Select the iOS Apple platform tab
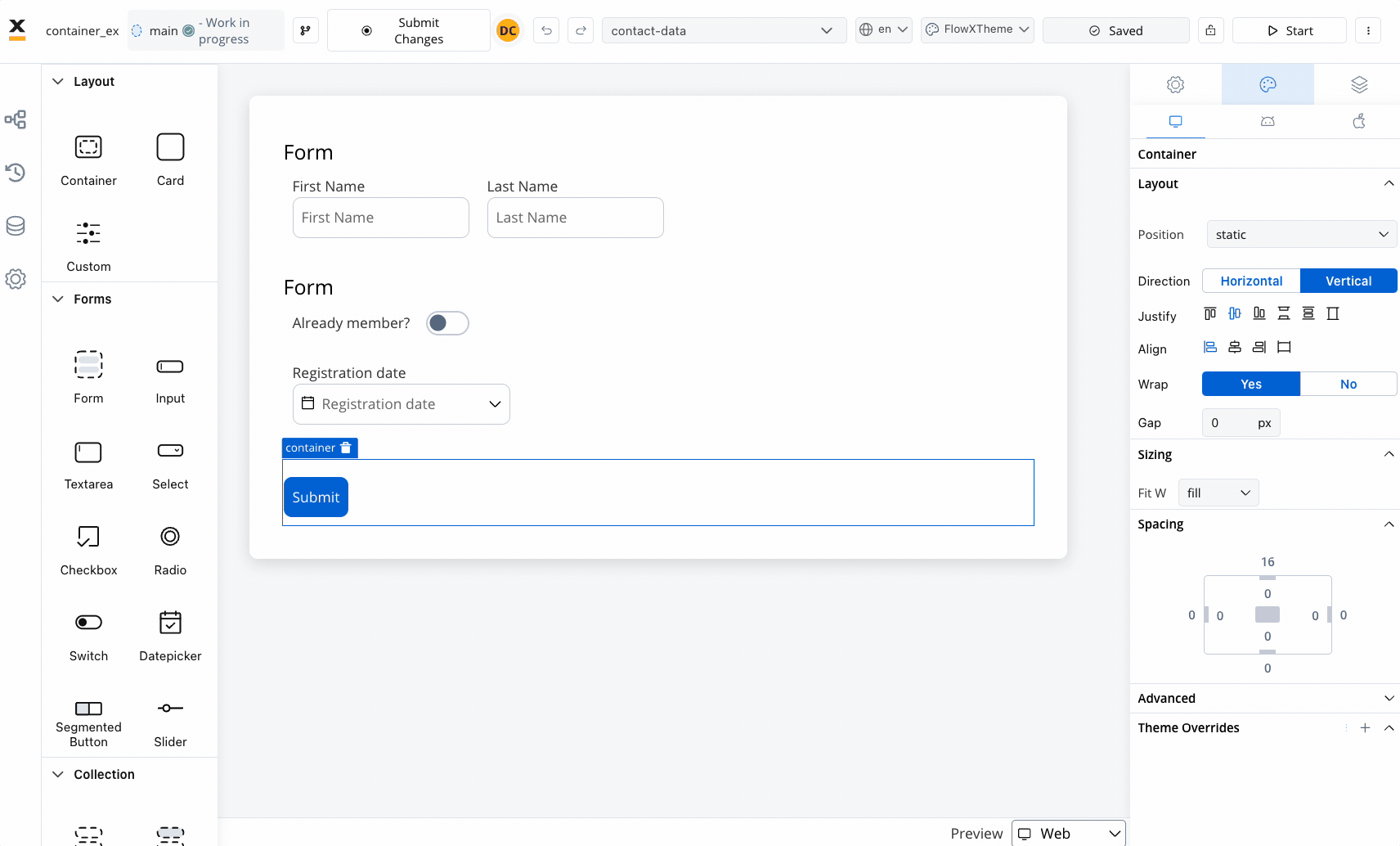1400x846 pixels. (1359, 121)
